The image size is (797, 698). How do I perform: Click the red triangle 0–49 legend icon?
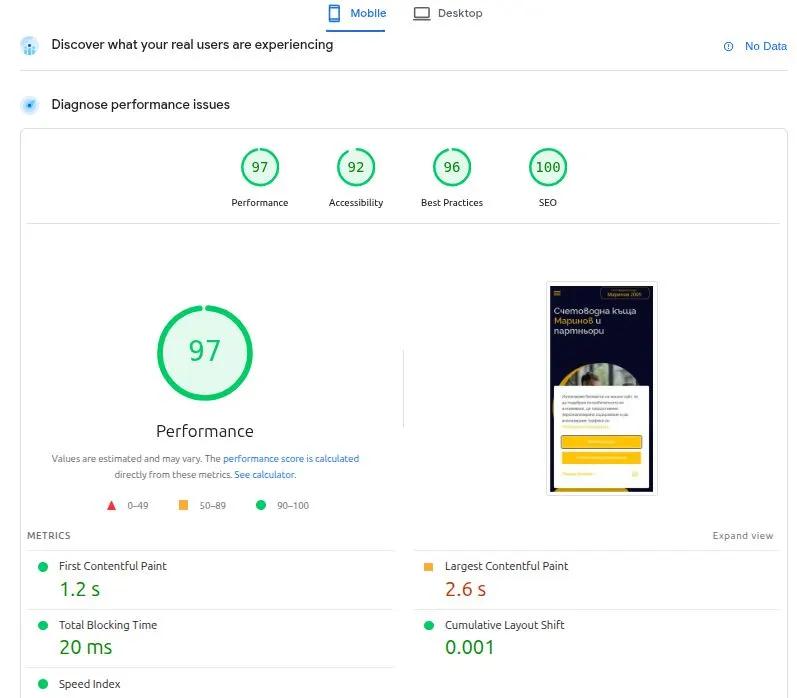point(111,505)
